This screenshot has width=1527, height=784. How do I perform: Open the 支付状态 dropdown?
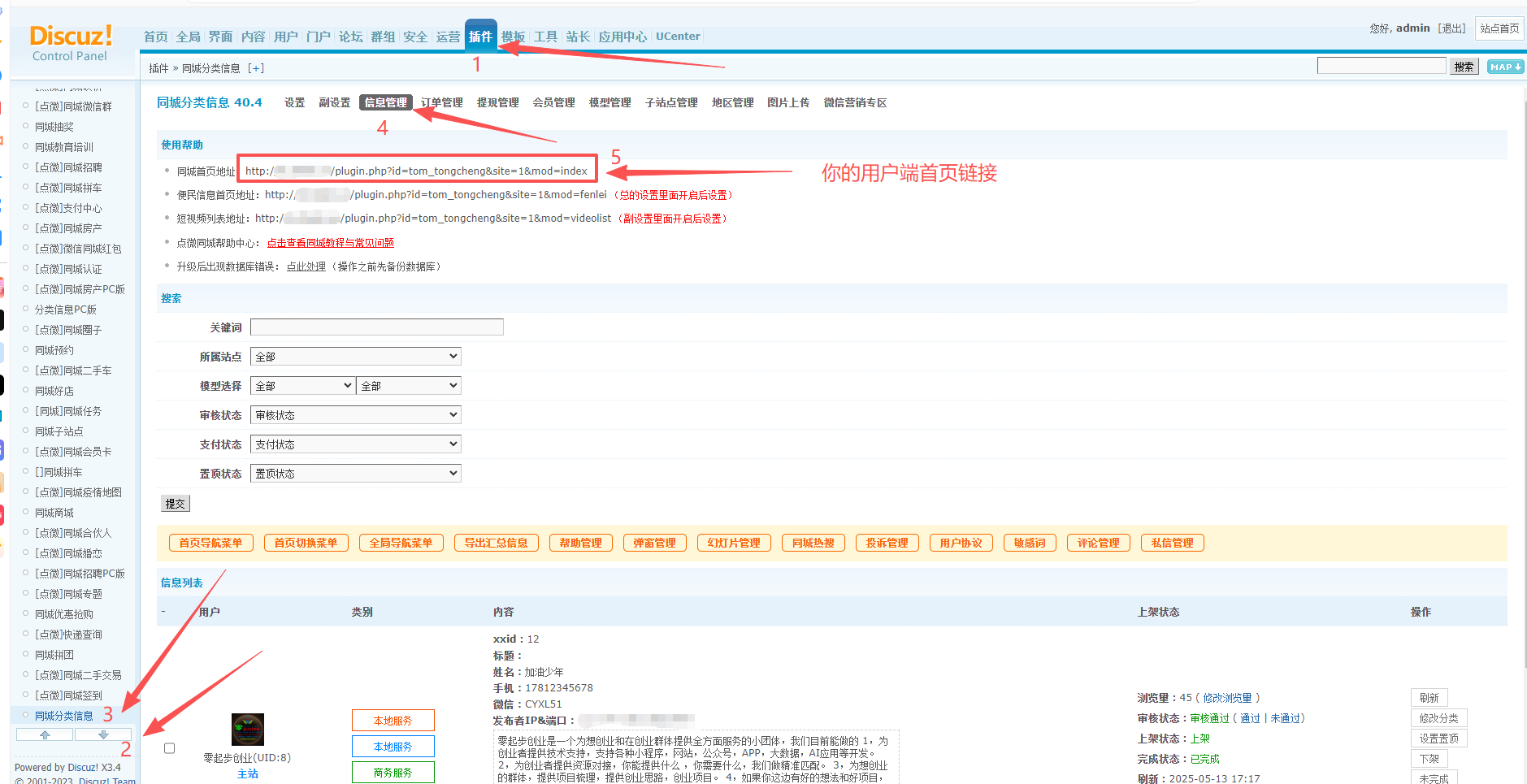pyautogui.click(x=355, y=444)
